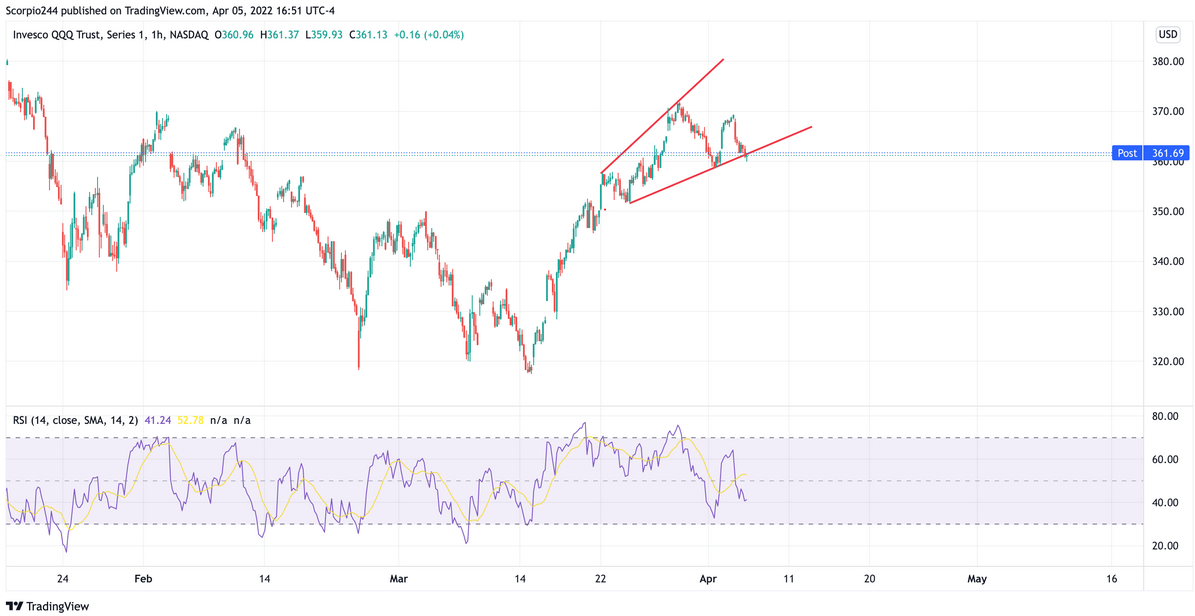Click the Mar date axis label

click(399, 579)
